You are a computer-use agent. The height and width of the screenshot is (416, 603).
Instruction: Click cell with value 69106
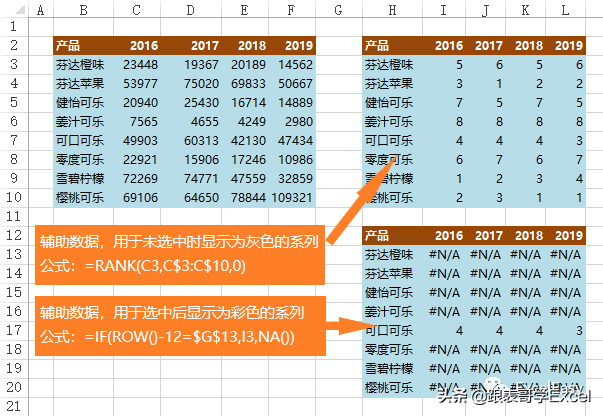point(137,198)
